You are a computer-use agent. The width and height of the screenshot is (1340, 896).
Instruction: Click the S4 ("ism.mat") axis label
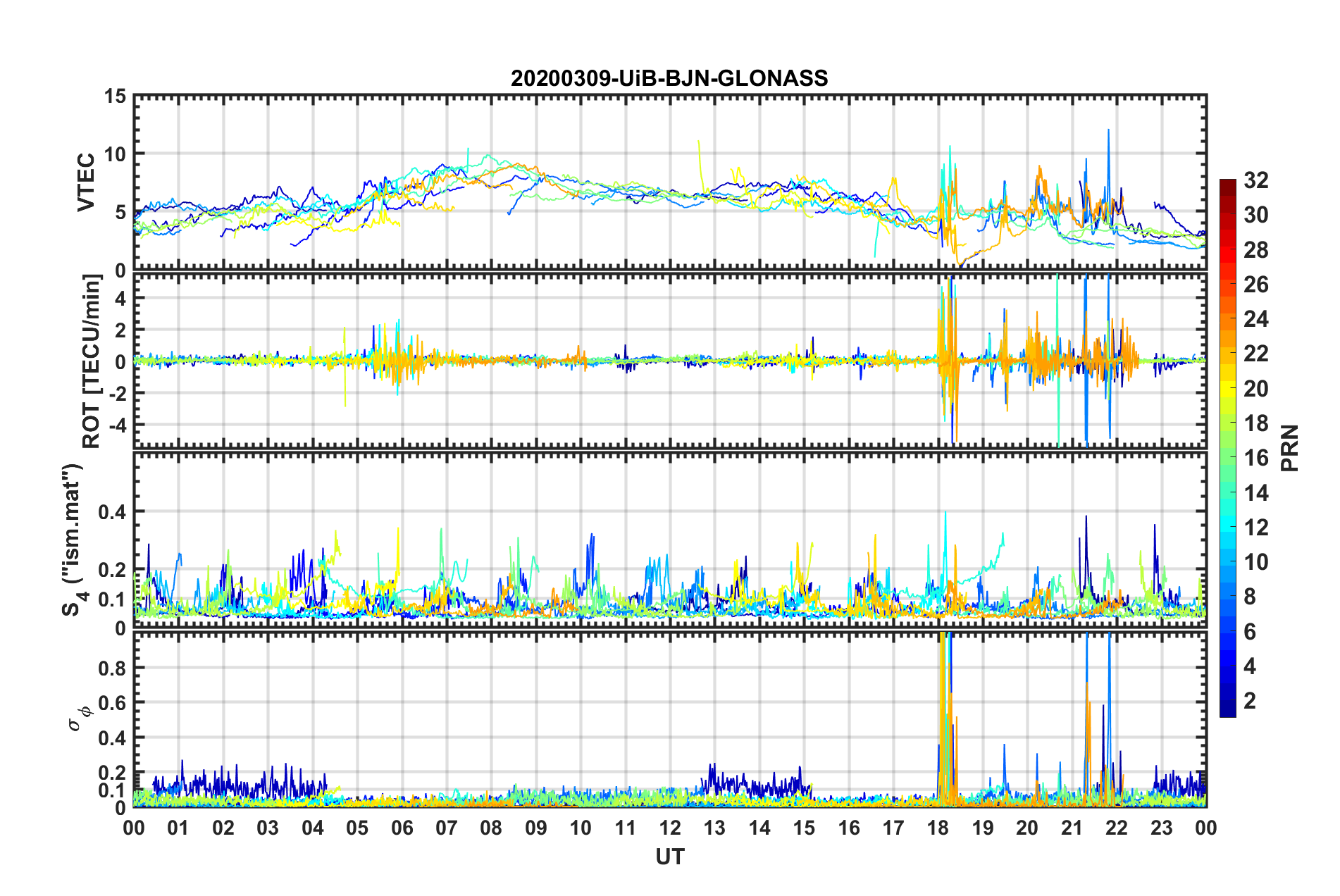[74, 540]
